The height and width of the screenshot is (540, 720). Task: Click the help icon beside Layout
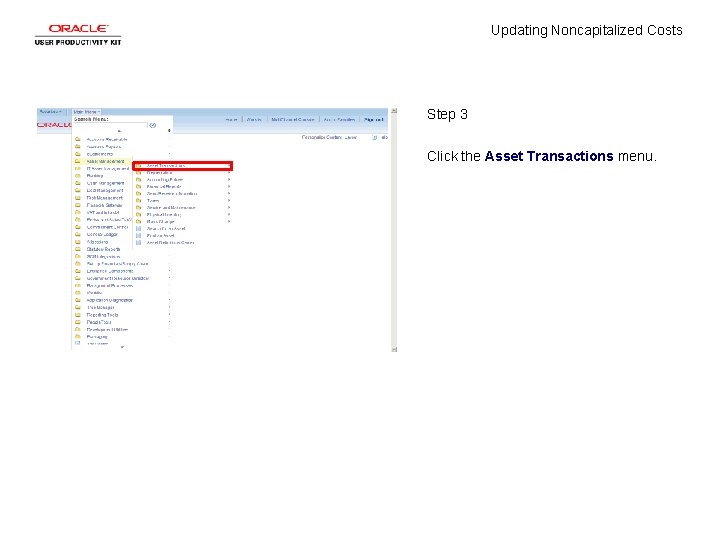tap(374, 137)
